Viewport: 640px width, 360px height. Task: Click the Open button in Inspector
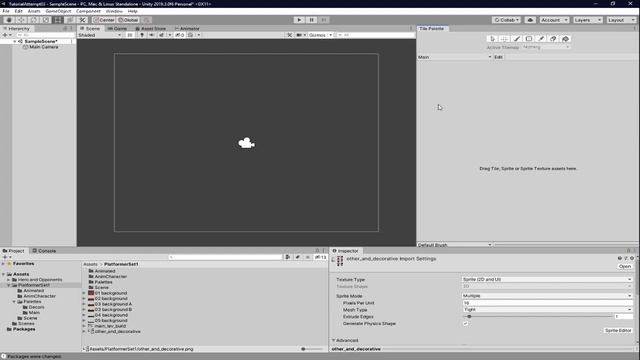[624, 266]
